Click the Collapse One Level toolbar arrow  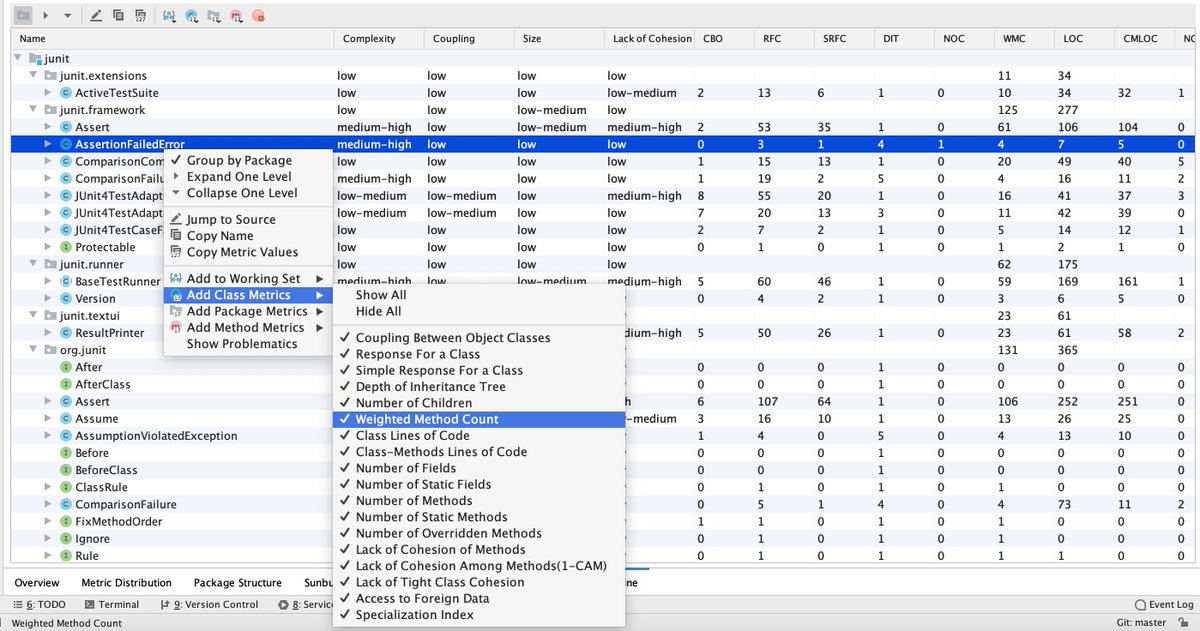[67, 15]
